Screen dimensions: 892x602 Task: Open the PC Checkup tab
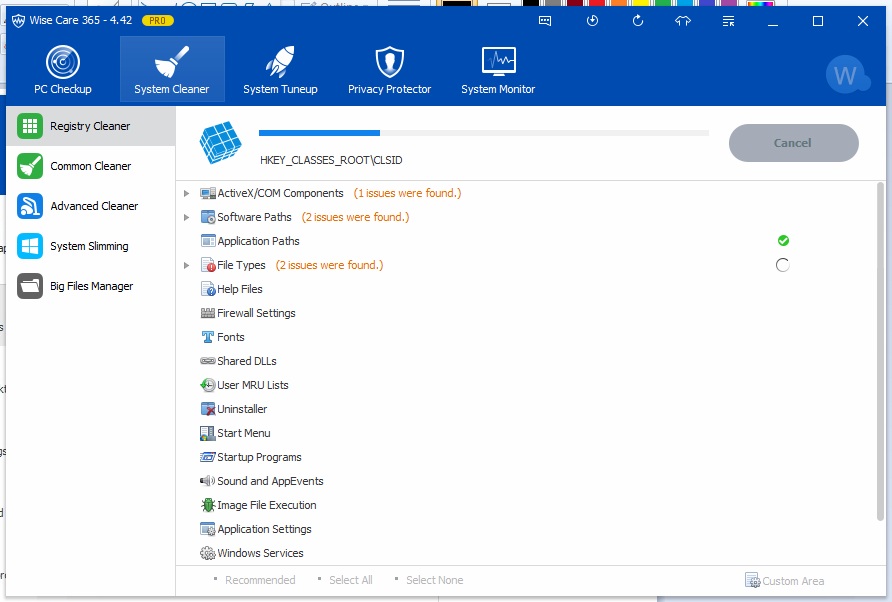(x=62, y=70)
